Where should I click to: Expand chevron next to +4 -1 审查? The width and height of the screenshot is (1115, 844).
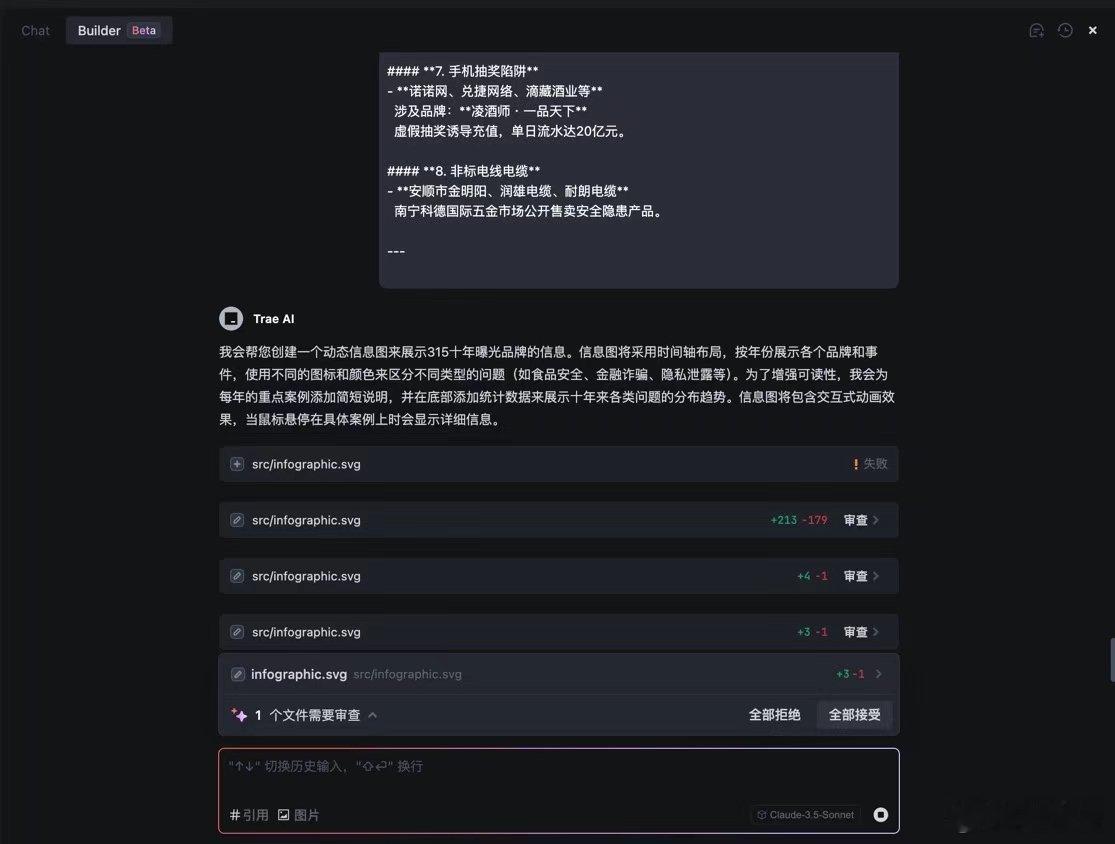click(x=876, y=577)
